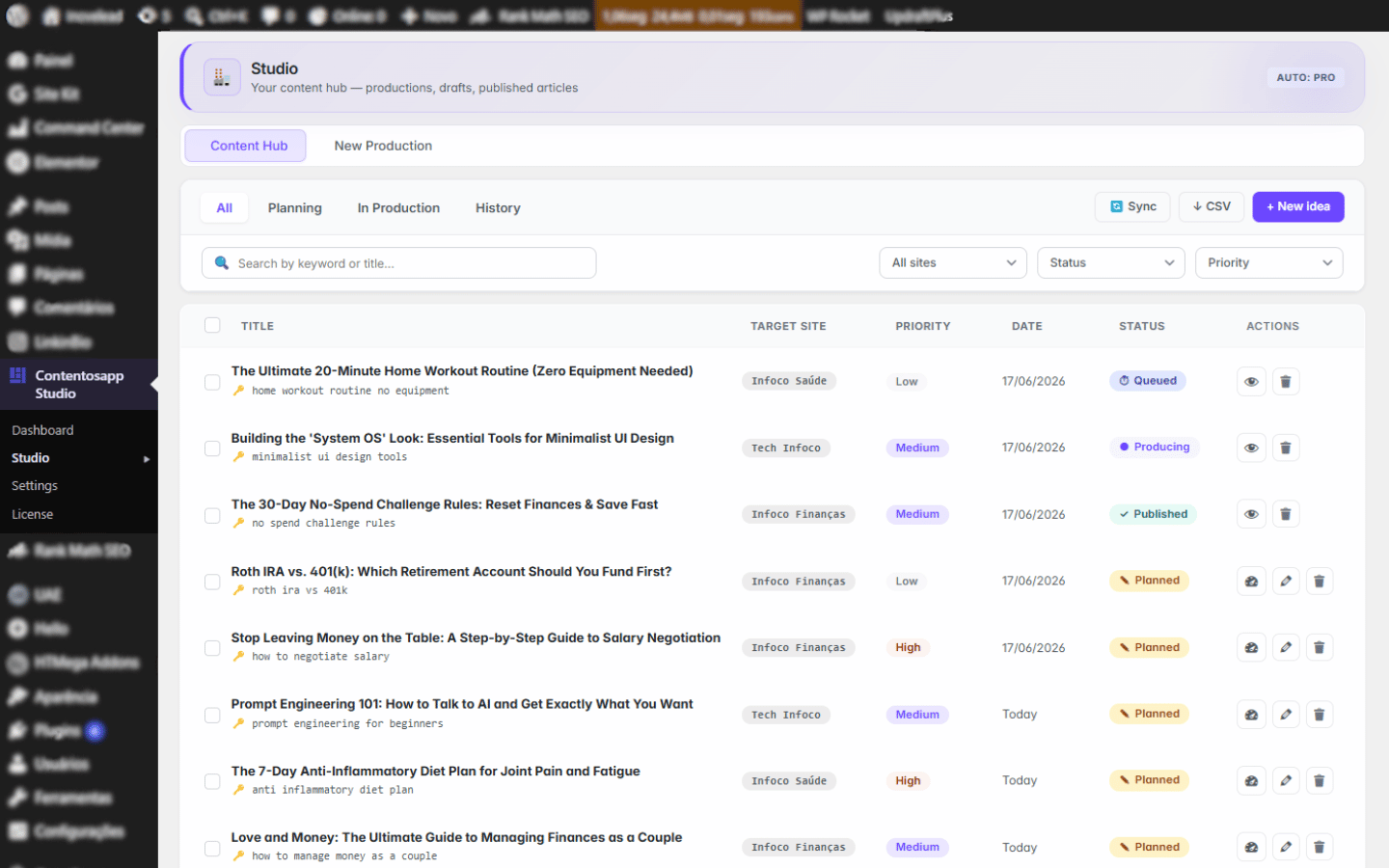Click pencil icon in the Salary Negotiation row
Viewport: 1389px width, 868px height.
(1285, 647)
